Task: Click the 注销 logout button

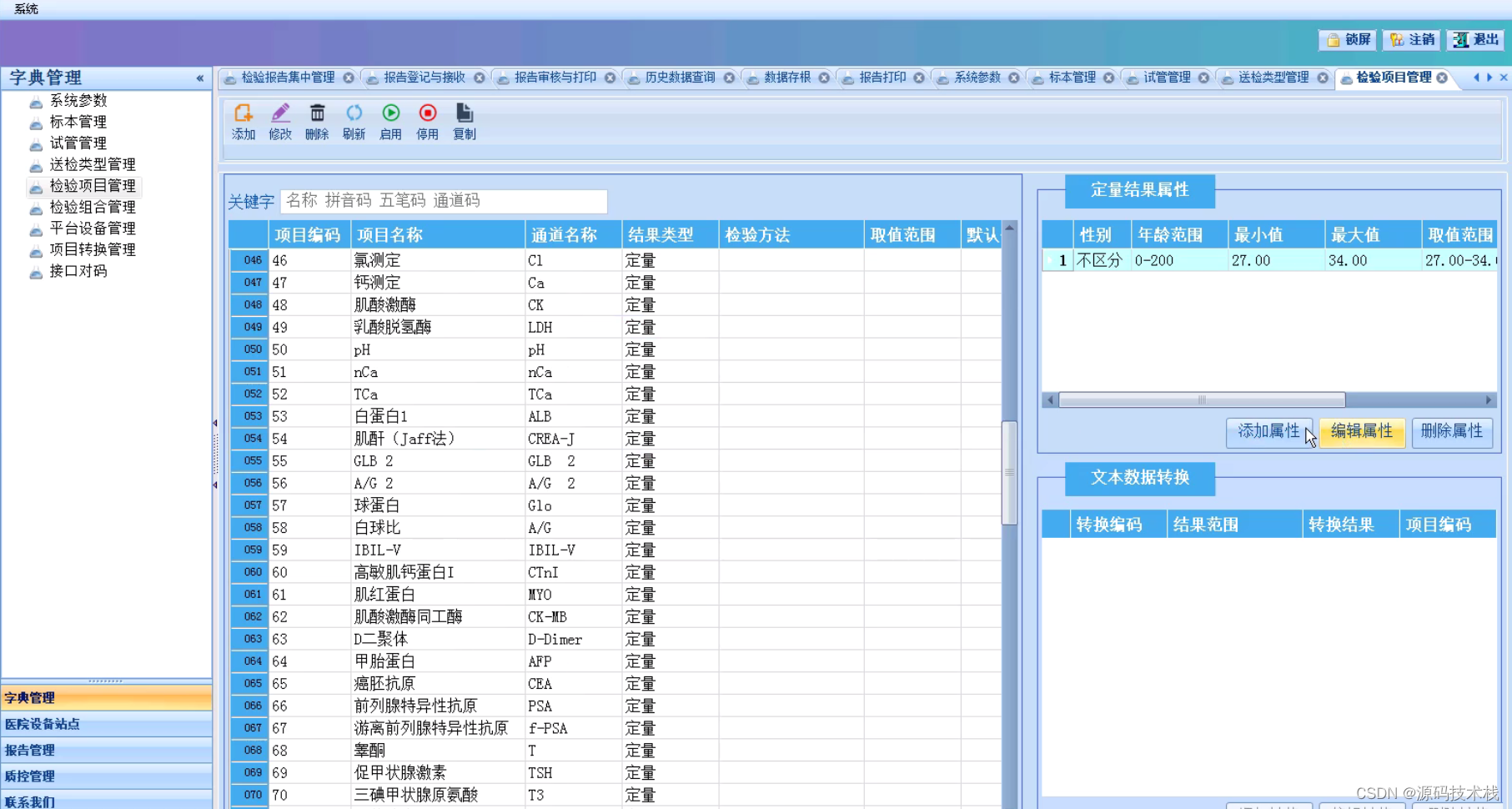Action: tap(1412, 39)
